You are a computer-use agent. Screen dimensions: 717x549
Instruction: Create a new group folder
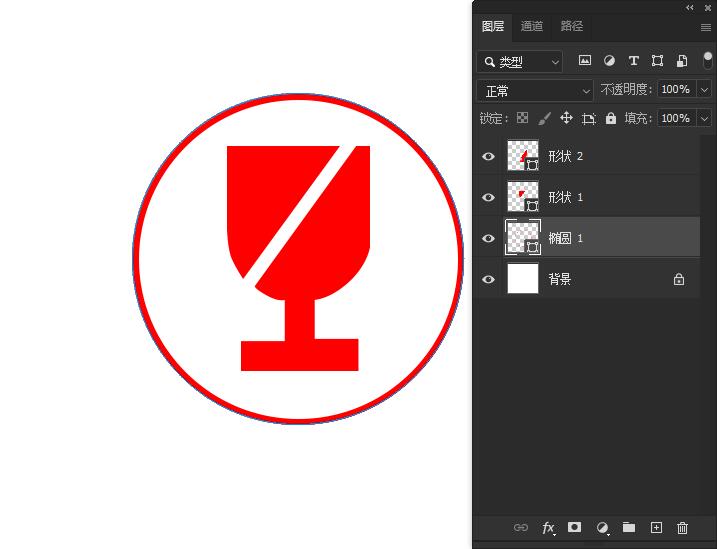coord(629,528)
